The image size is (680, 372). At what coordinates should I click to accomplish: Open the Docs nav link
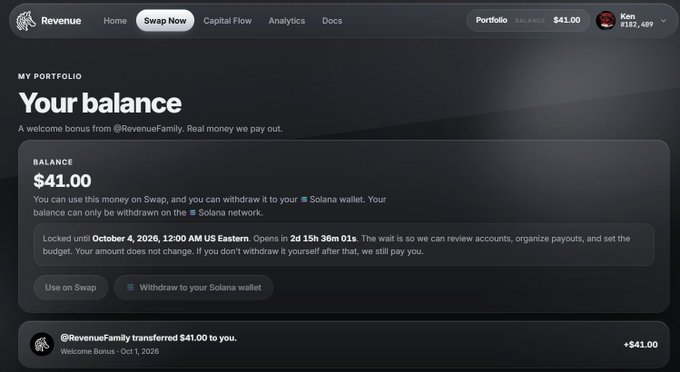pos(332,21)
